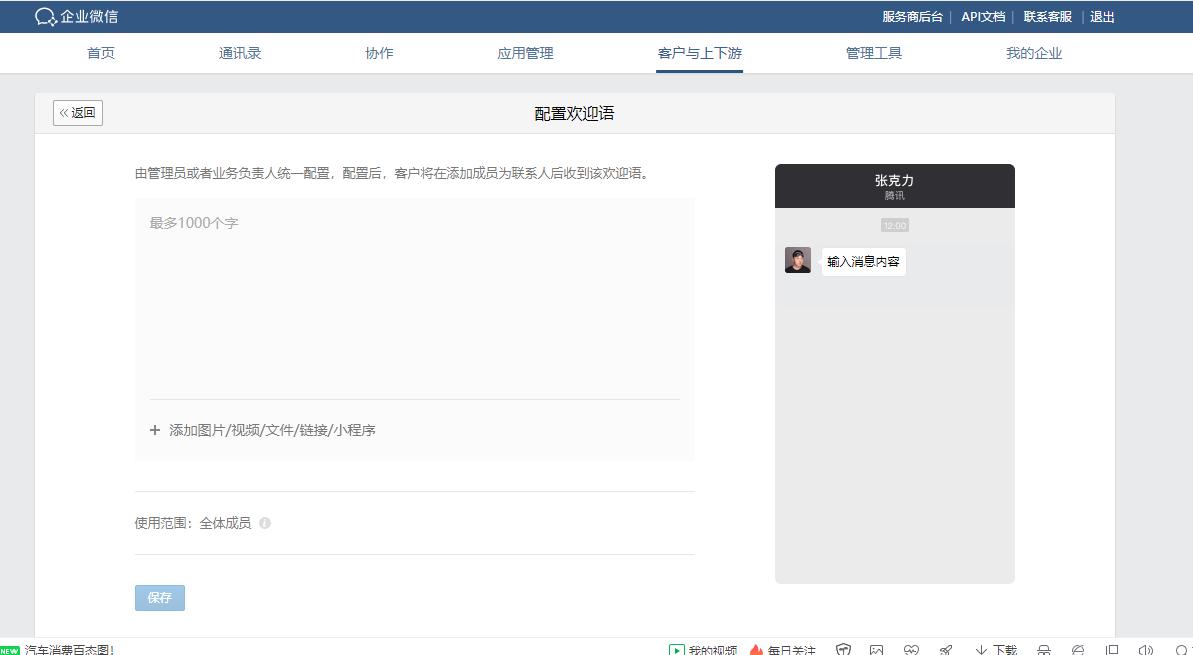This screenshot has height=655, width=1193.
Task: Open the API文档 link
Action: pyautogui.click(x=983, y=17)
